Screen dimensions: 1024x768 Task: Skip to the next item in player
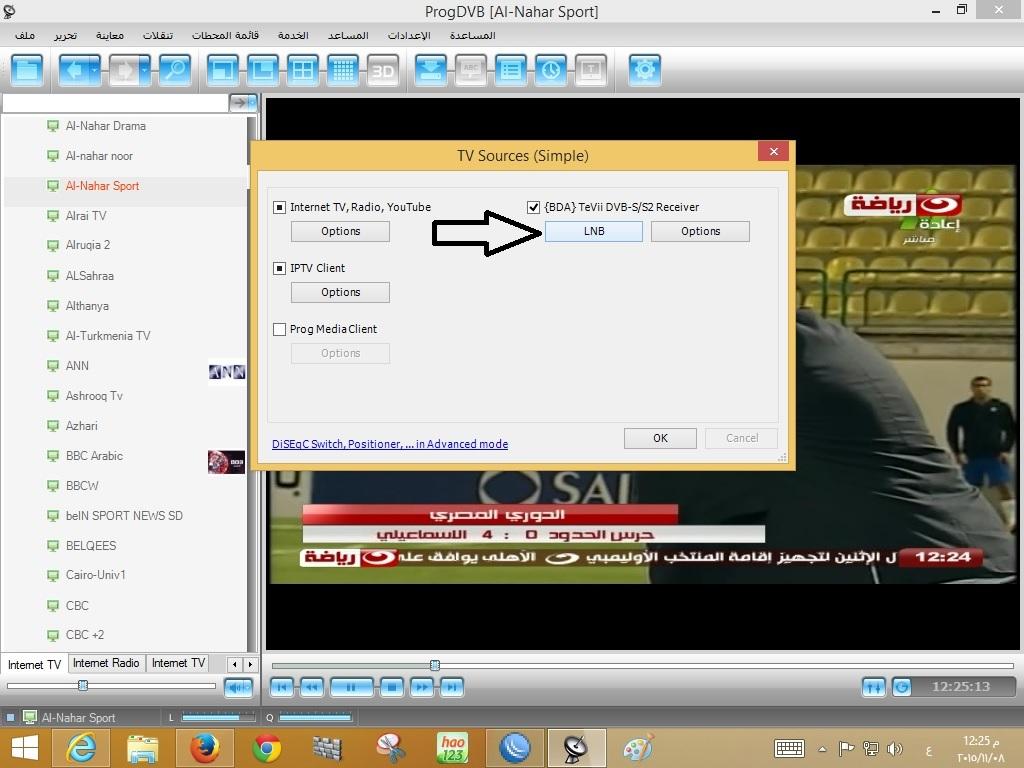(452, 687)
